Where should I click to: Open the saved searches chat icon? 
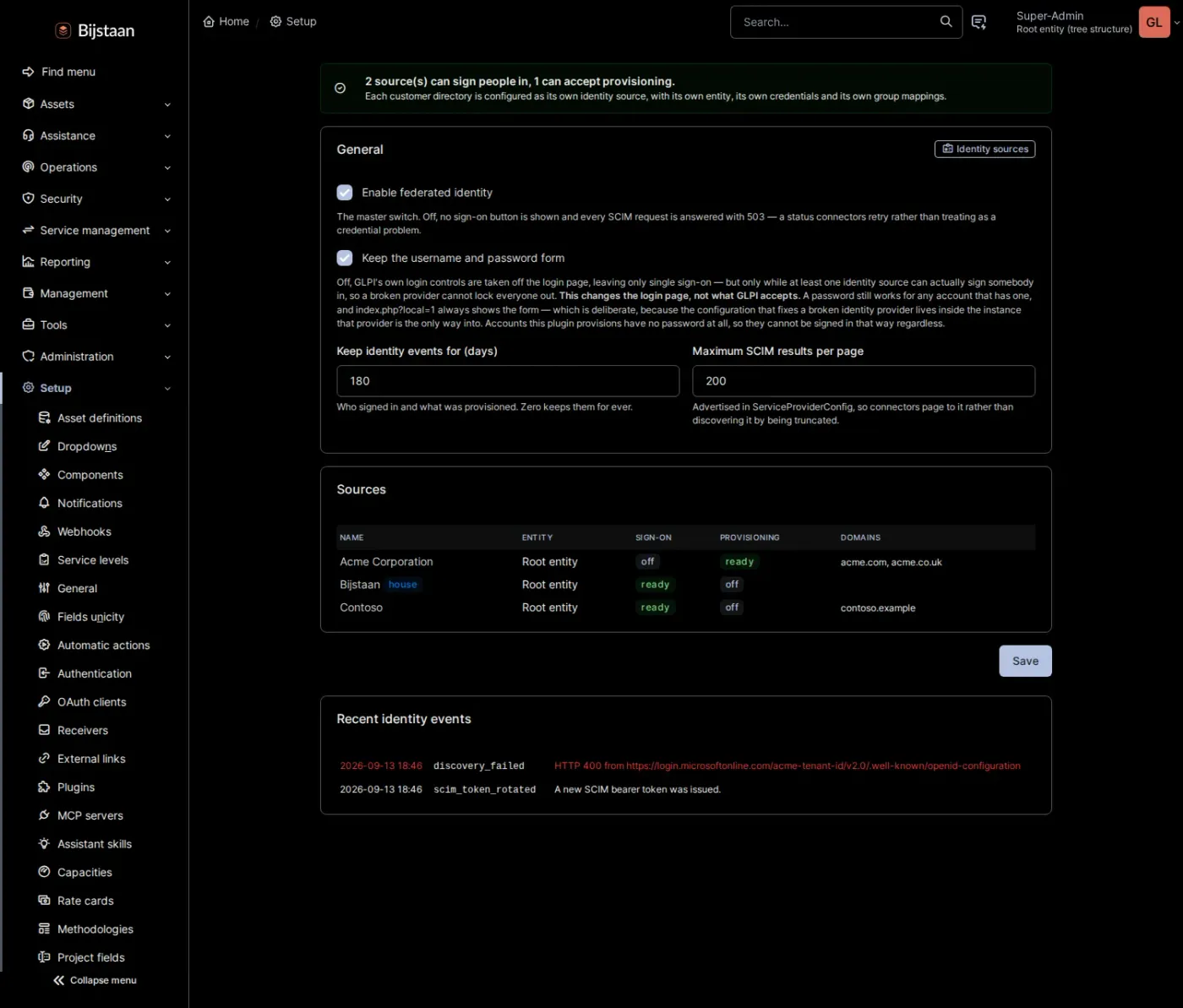(x=979, y=22)
